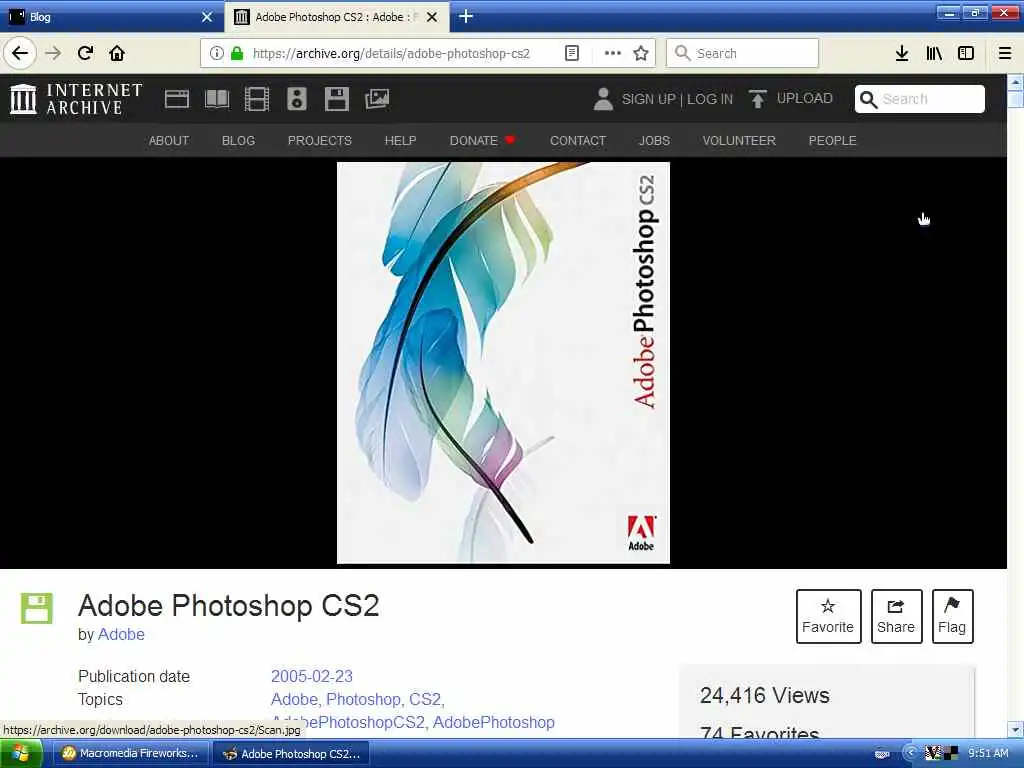Click the CS2 topic link
Screen dimensions: 1024x768
click(x=424, y=699)
